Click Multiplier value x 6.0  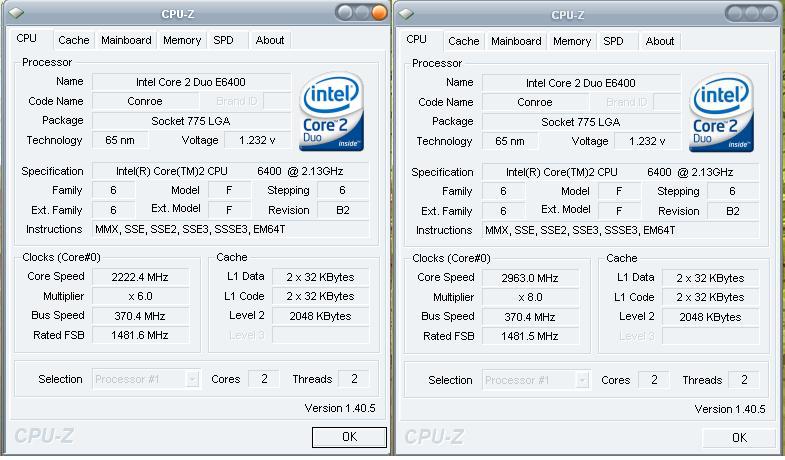pos(140,296)
